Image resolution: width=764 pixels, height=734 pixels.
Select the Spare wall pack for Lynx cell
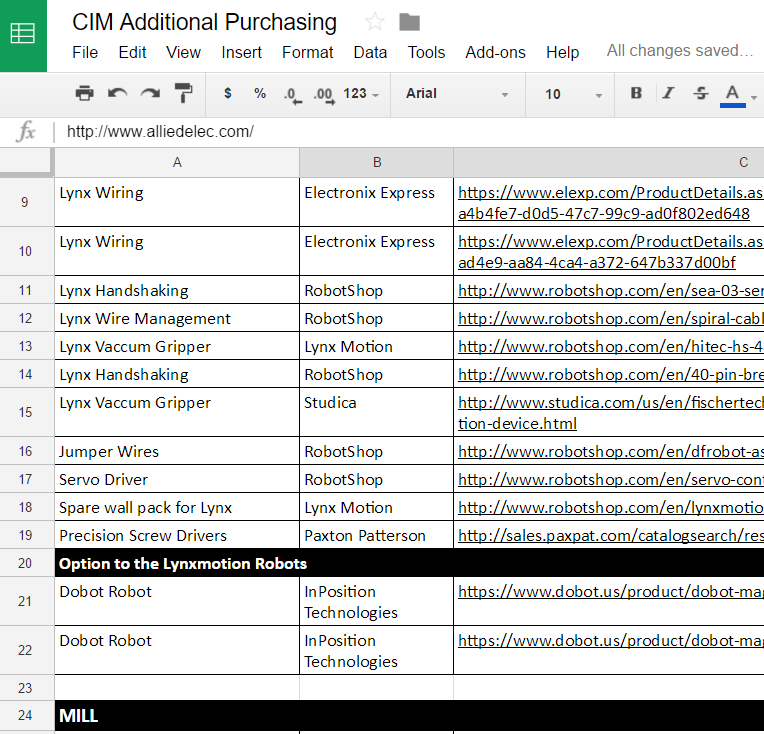click(x=177, y=507)
